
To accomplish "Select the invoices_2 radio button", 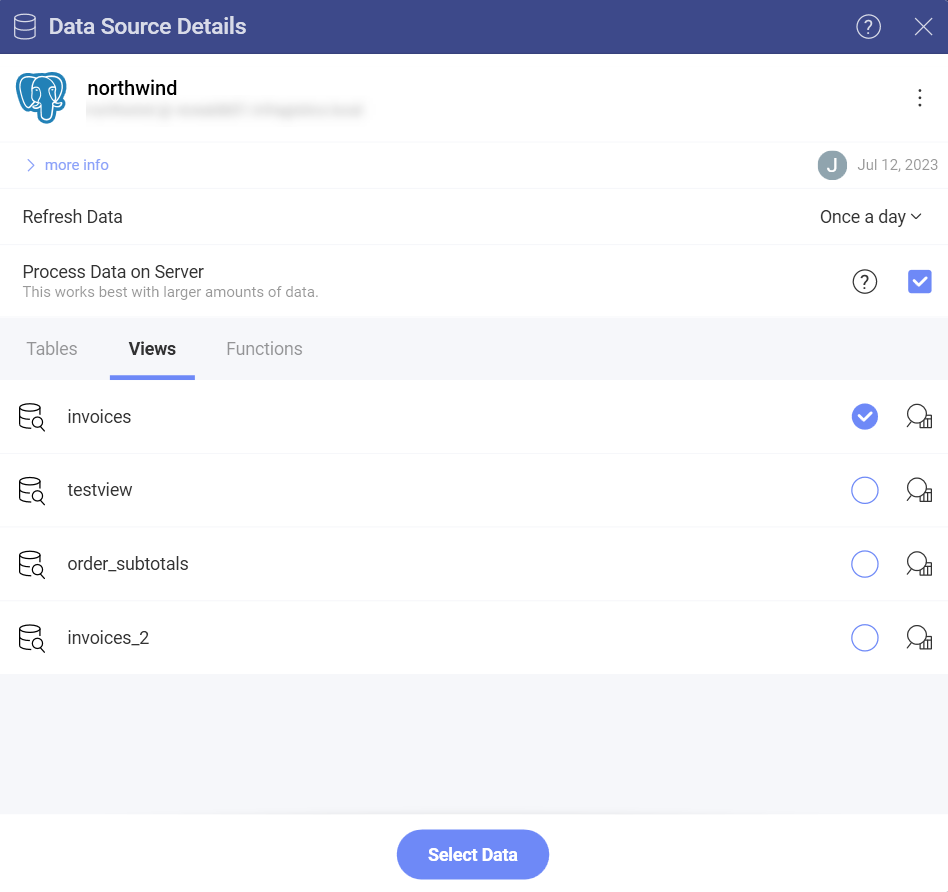I will (865, 638).
